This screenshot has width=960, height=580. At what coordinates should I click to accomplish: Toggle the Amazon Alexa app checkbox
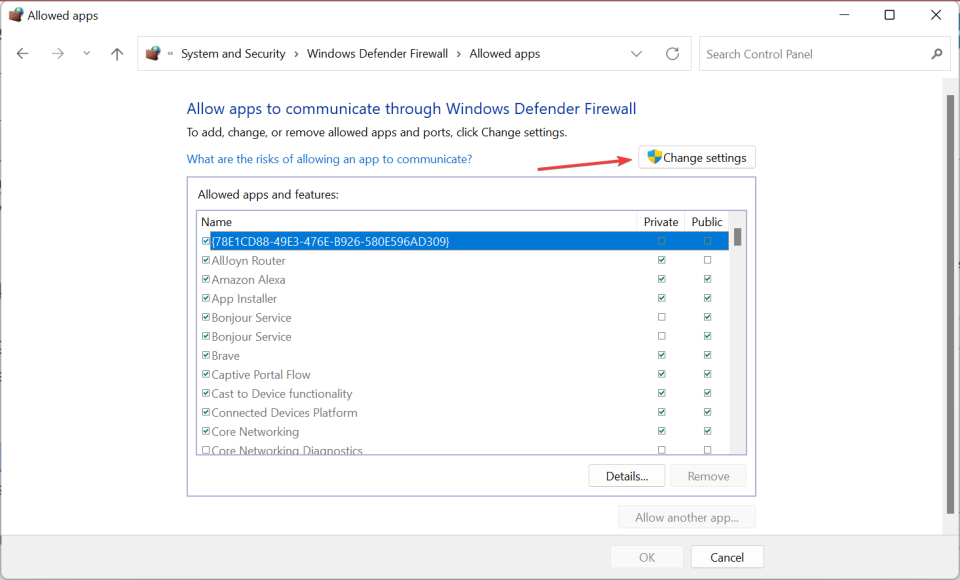click(206, 280)
